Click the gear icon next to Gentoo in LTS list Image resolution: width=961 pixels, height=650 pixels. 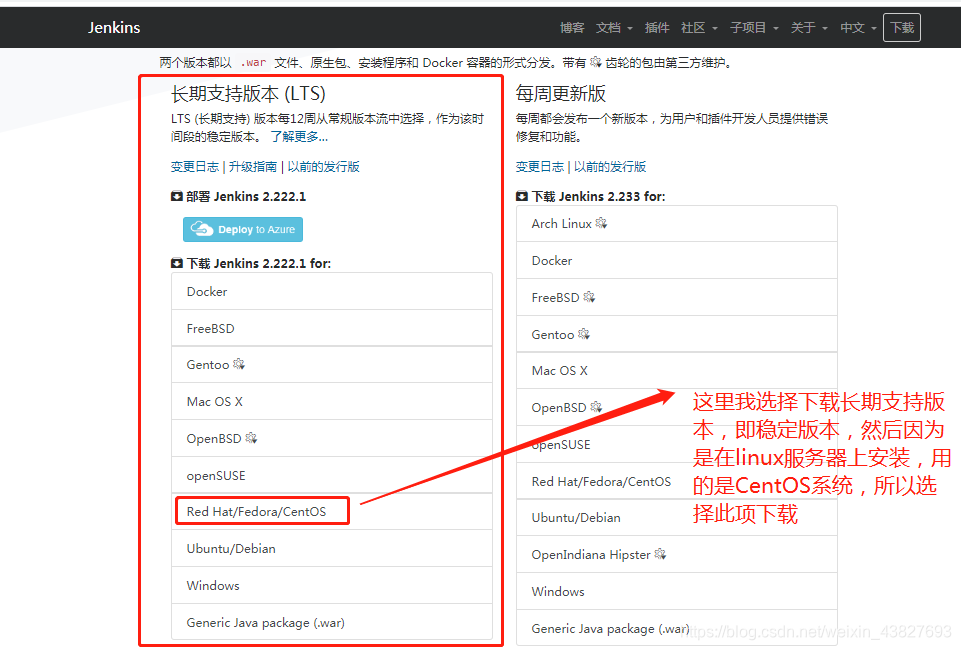tap(237, 364)
